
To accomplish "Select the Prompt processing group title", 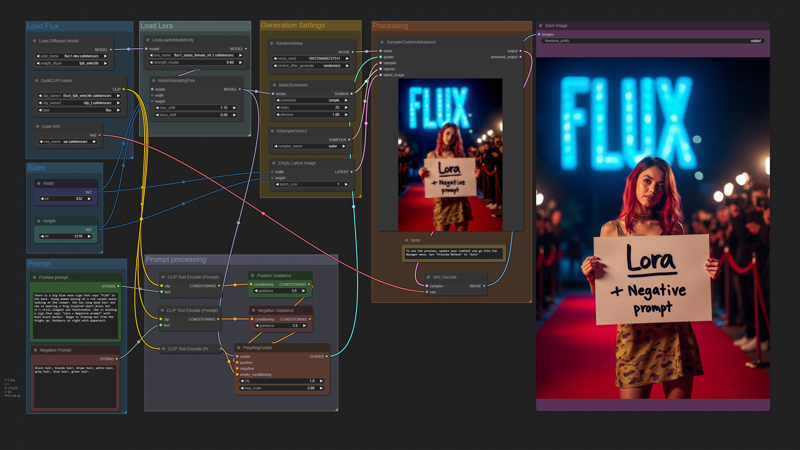I will [176, 259].
